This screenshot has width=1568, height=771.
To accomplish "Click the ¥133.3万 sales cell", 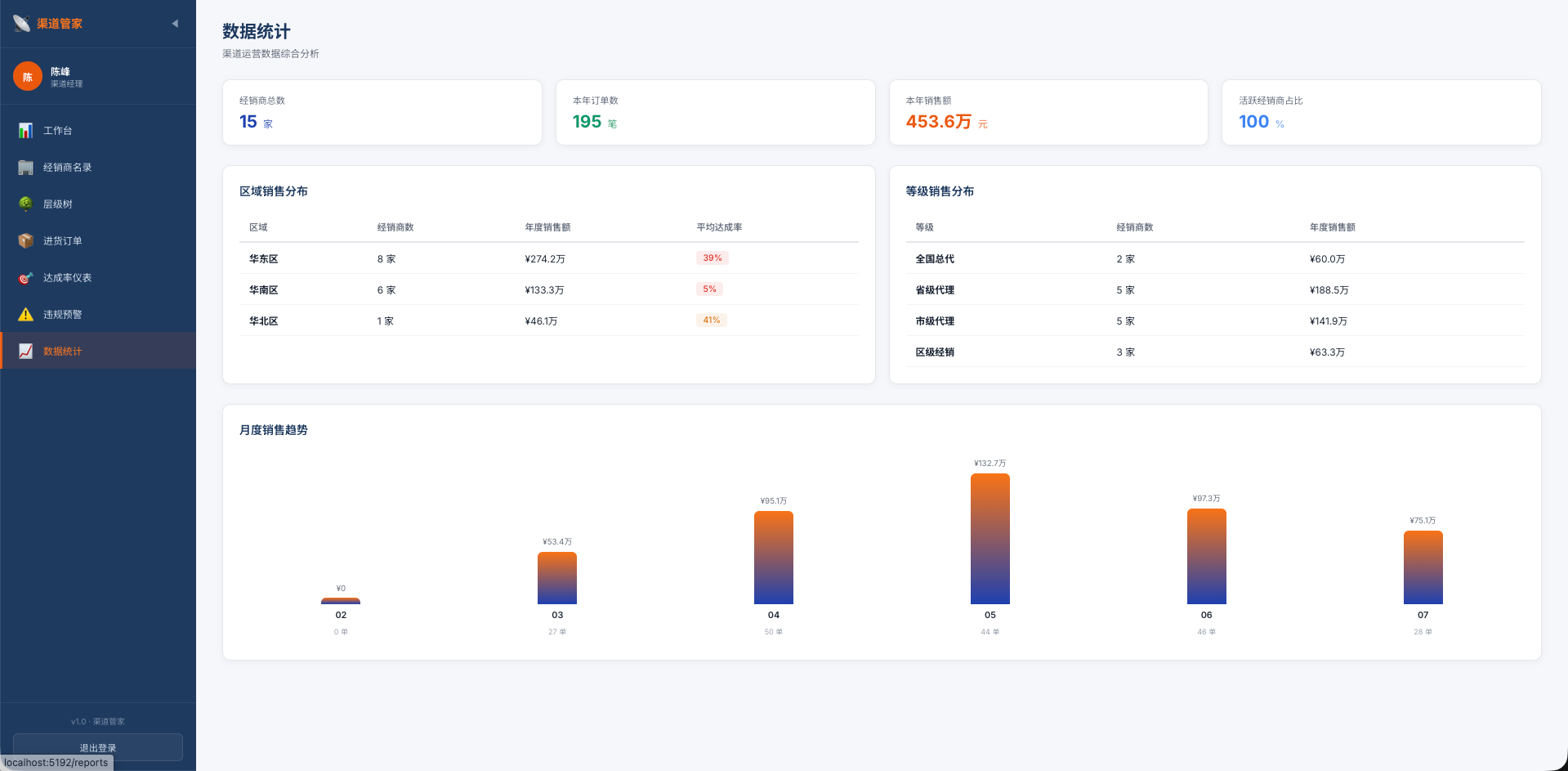I will point(544,290).
